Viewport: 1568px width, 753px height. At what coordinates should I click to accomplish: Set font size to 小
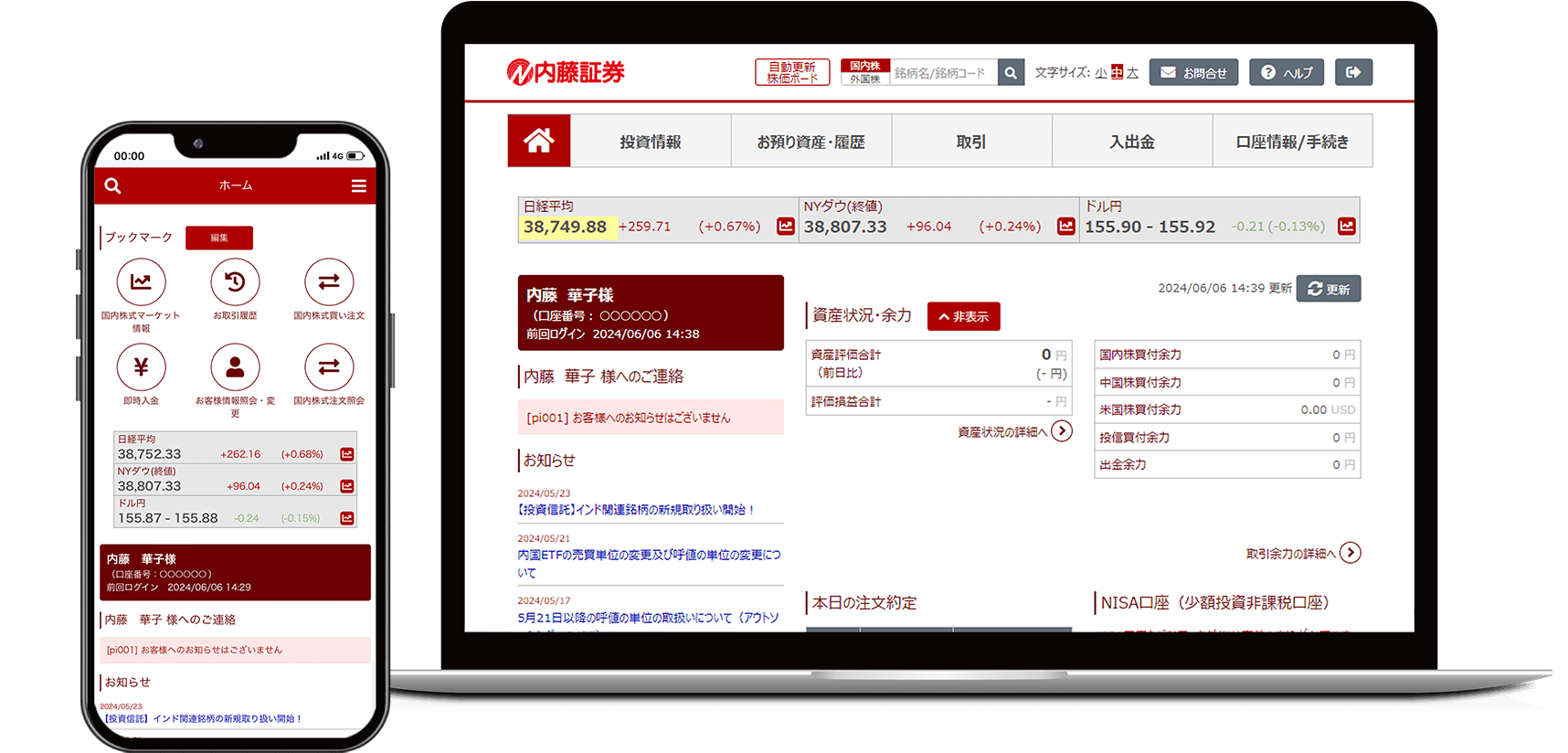coord(1101,73)
